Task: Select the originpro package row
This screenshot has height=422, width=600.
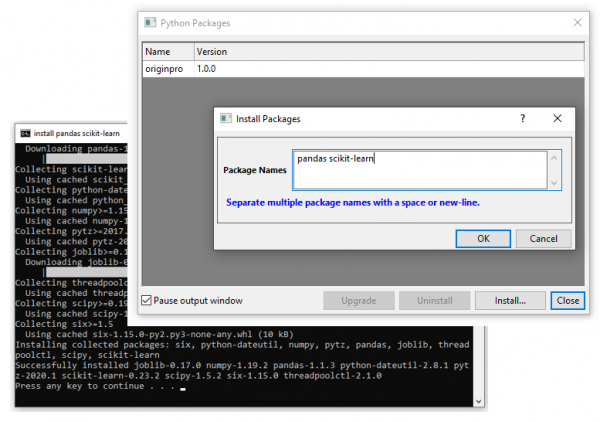Action: [x=166, y=69]
